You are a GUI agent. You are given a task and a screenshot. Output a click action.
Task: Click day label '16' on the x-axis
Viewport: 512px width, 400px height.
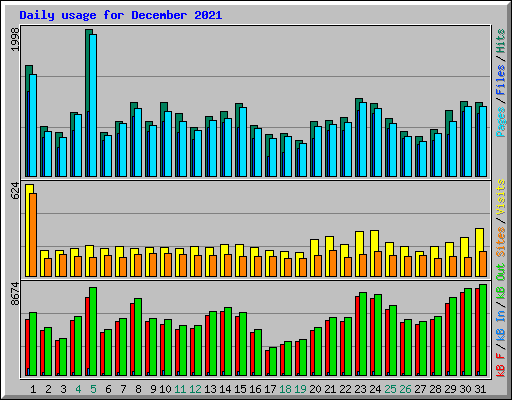(x=255, y=389)
